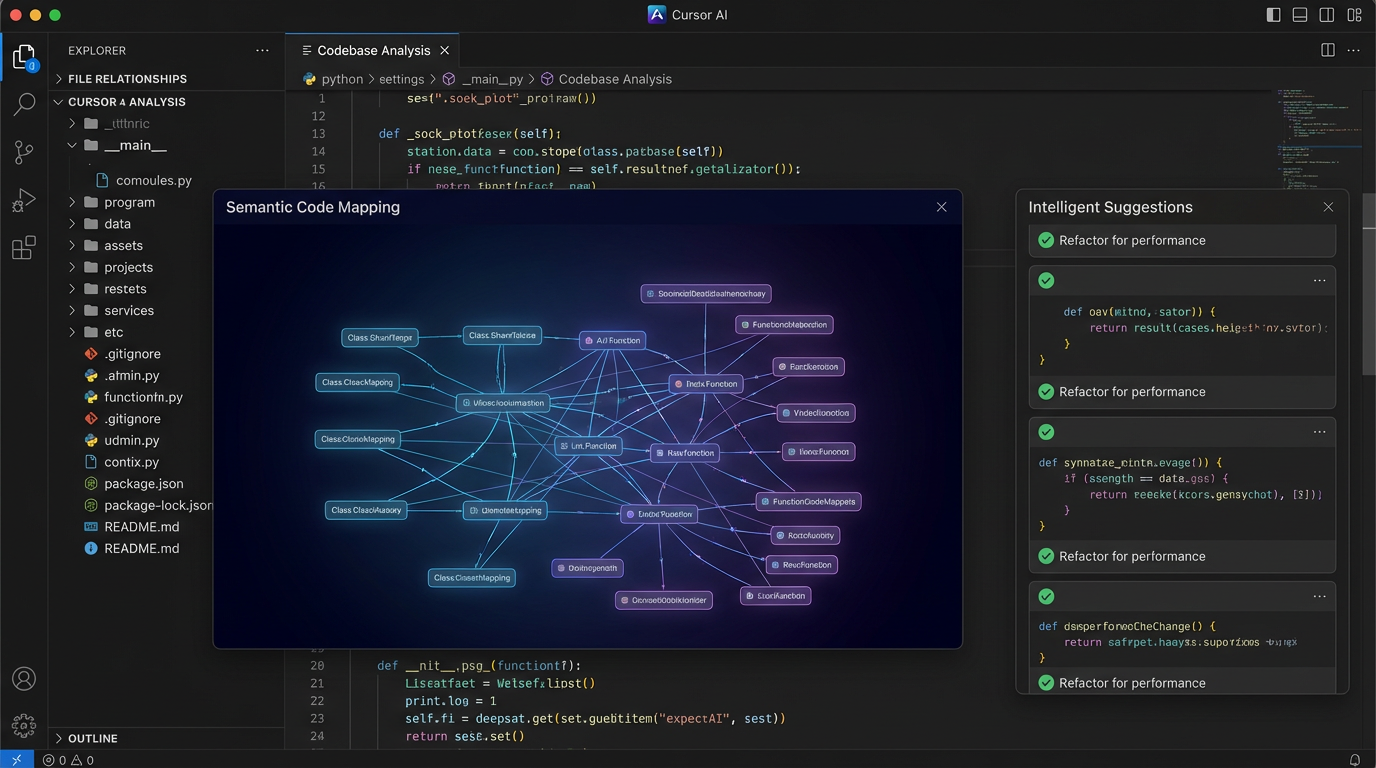1376x768 pixels.
Task: Collapse the __main__ folder
Action: (x=72, y=144)
